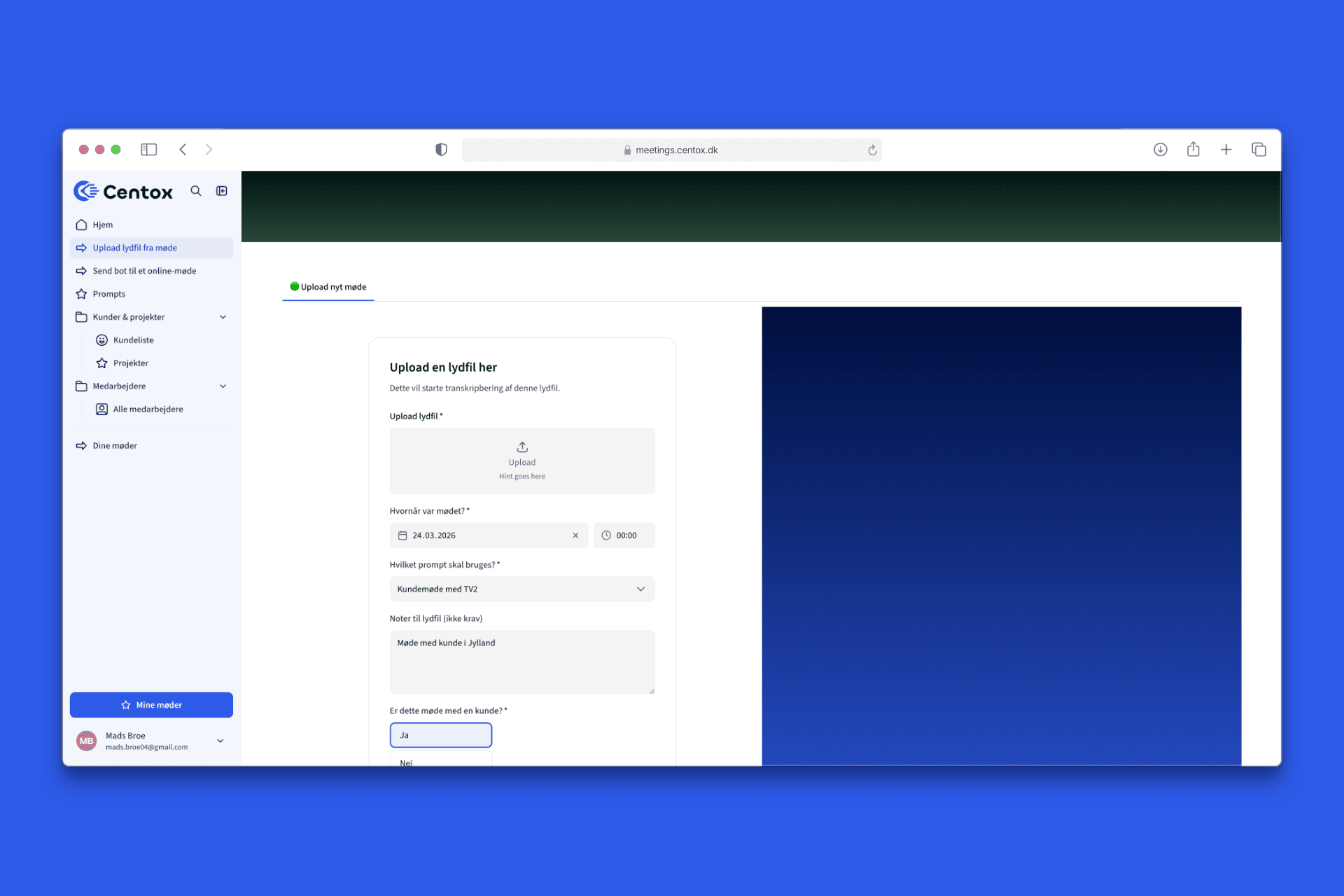Image resolution: width=1344 pixels, height=896 pixels.
Task: Expand the Mads Broe account menu
Action: [220, 741]
